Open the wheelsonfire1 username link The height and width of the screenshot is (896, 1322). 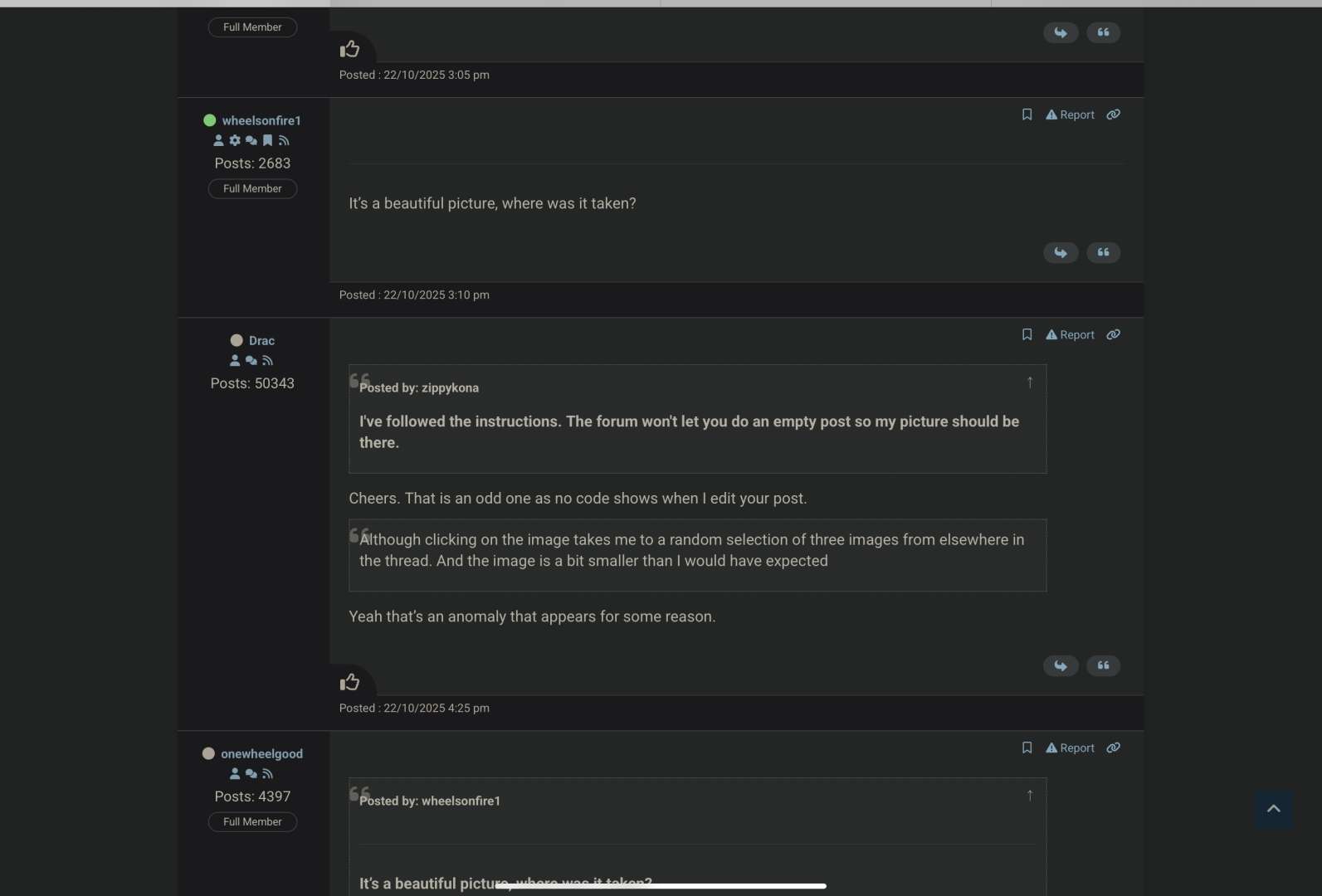pyautogui.click(x=261, y=120)
